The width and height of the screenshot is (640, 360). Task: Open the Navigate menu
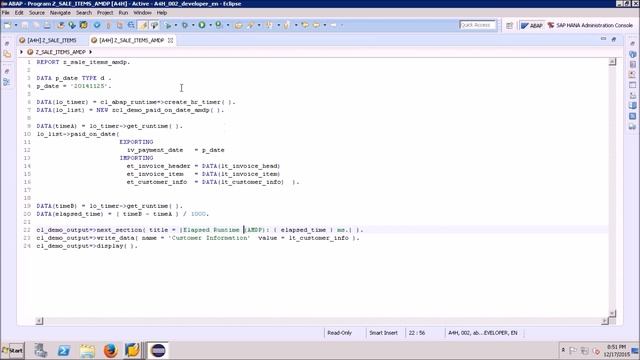[60, 13]
